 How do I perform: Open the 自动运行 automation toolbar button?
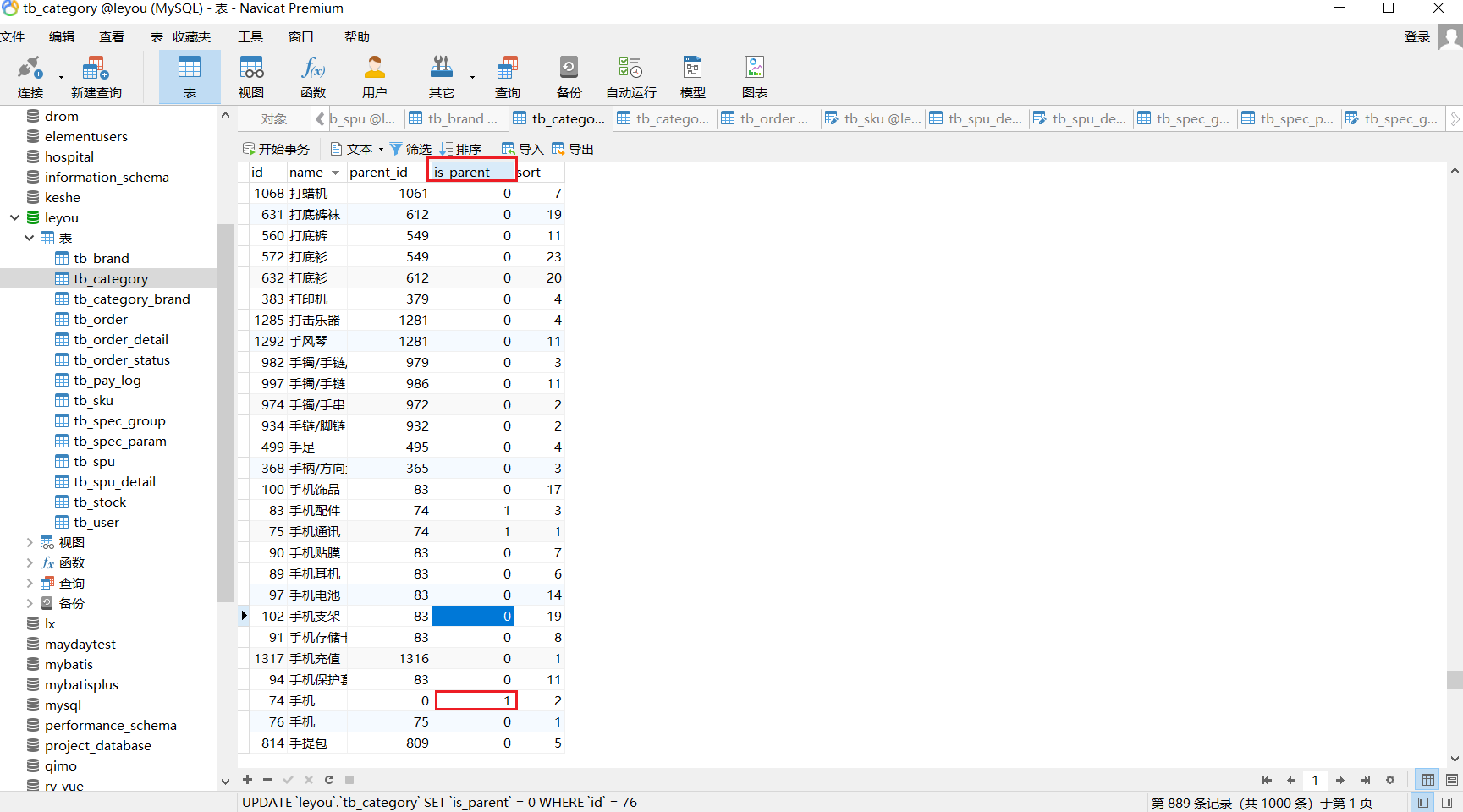pyautogui.click(x=631, y=77)
